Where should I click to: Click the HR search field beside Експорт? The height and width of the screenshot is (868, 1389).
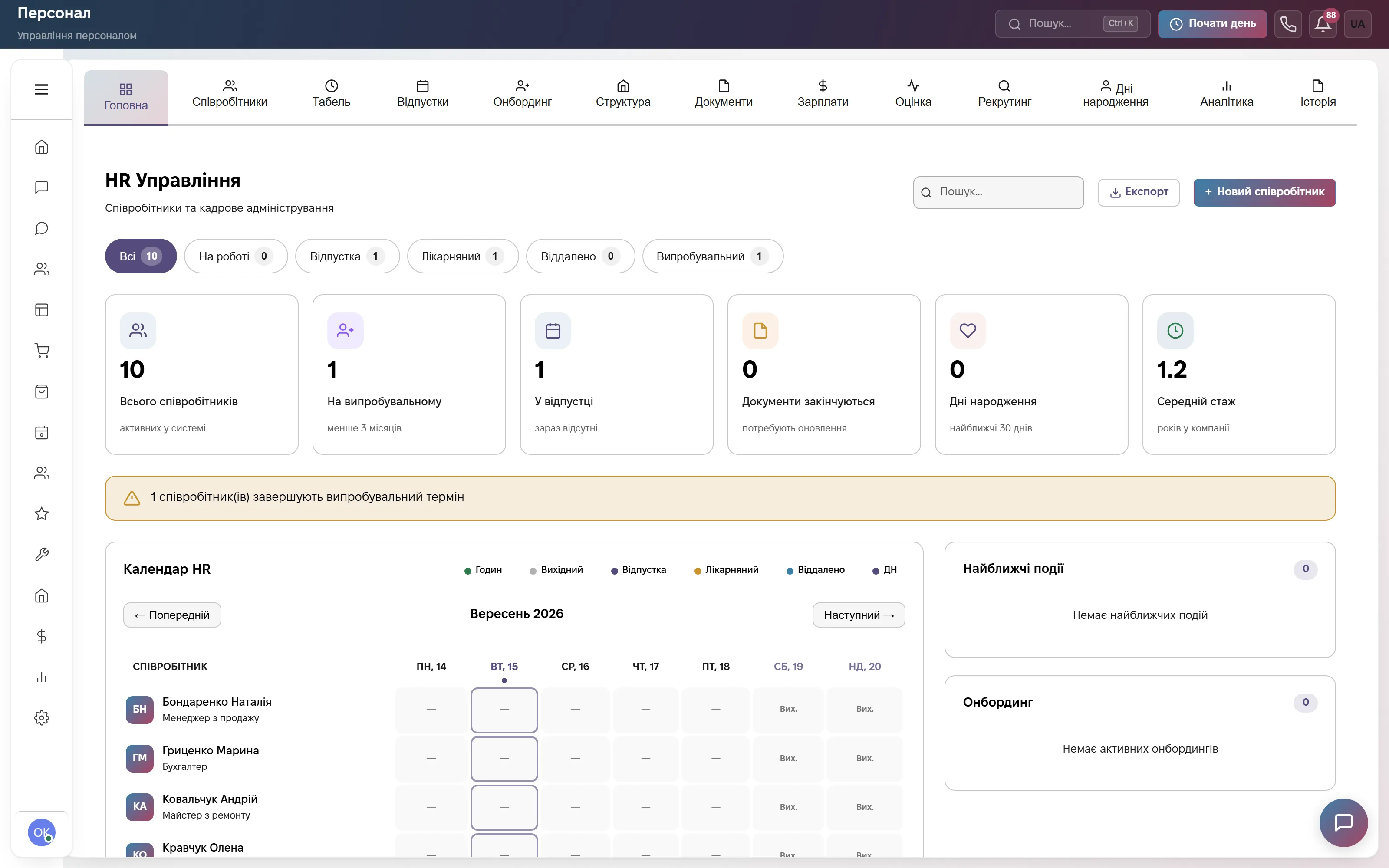tap(999, 192)
